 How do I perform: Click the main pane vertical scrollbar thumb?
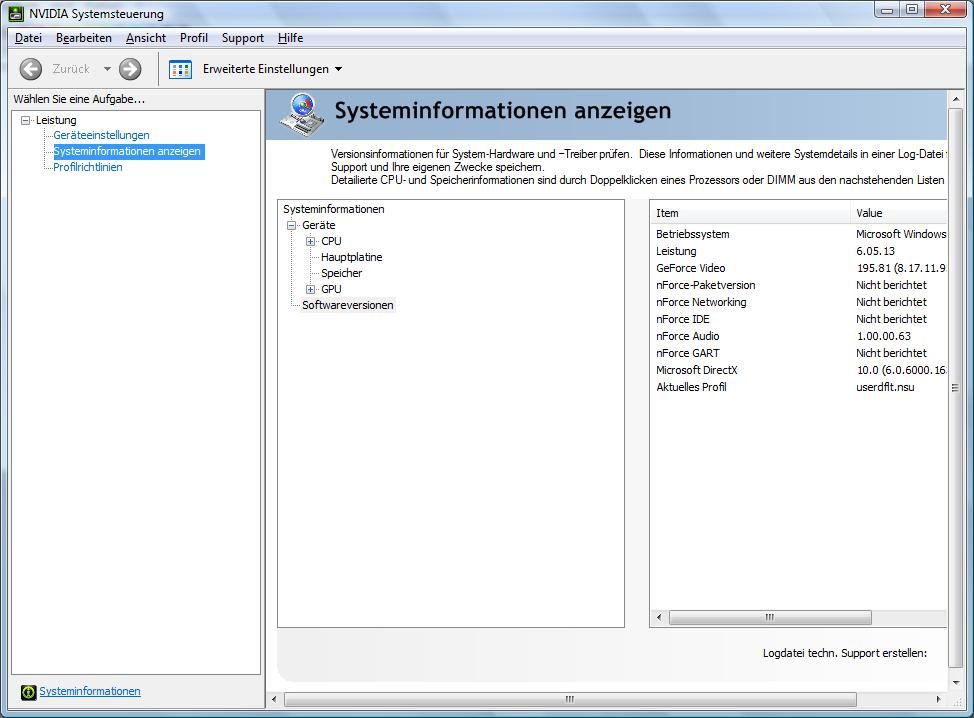click(955, 388)
